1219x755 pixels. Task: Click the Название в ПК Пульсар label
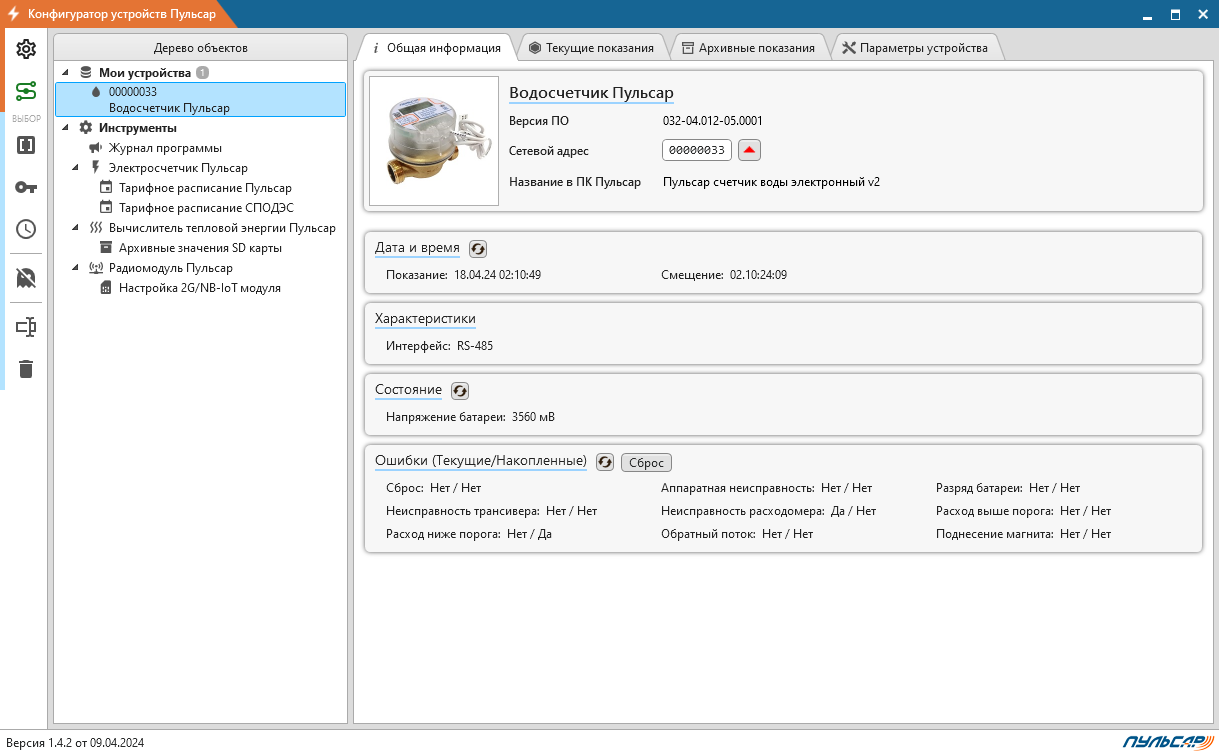(575, 182)
